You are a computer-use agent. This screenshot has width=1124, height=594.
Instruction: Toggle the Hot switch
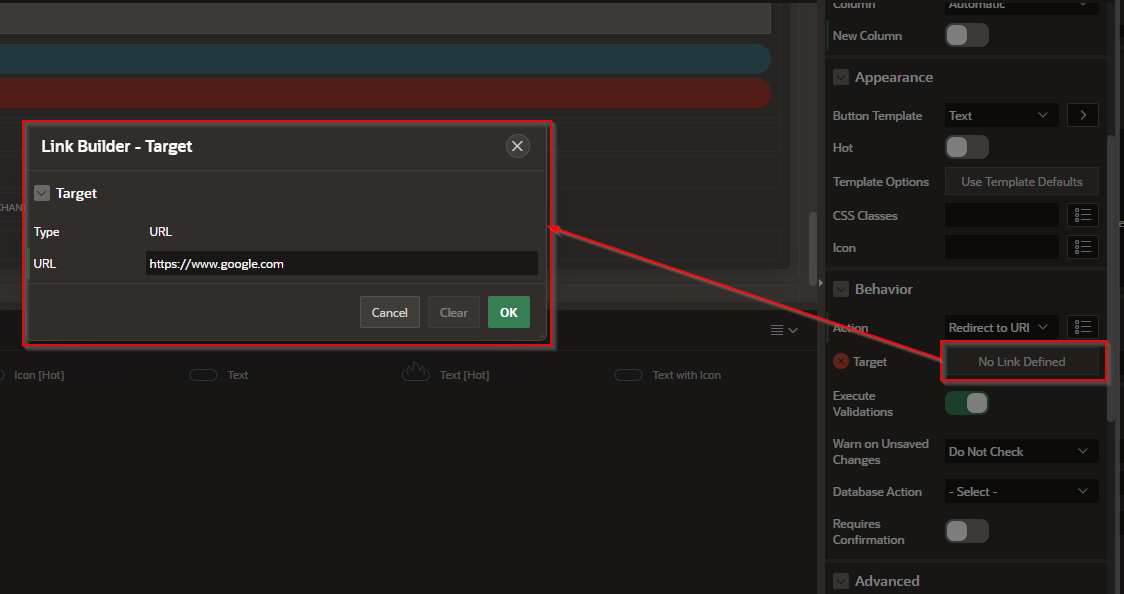967,148
